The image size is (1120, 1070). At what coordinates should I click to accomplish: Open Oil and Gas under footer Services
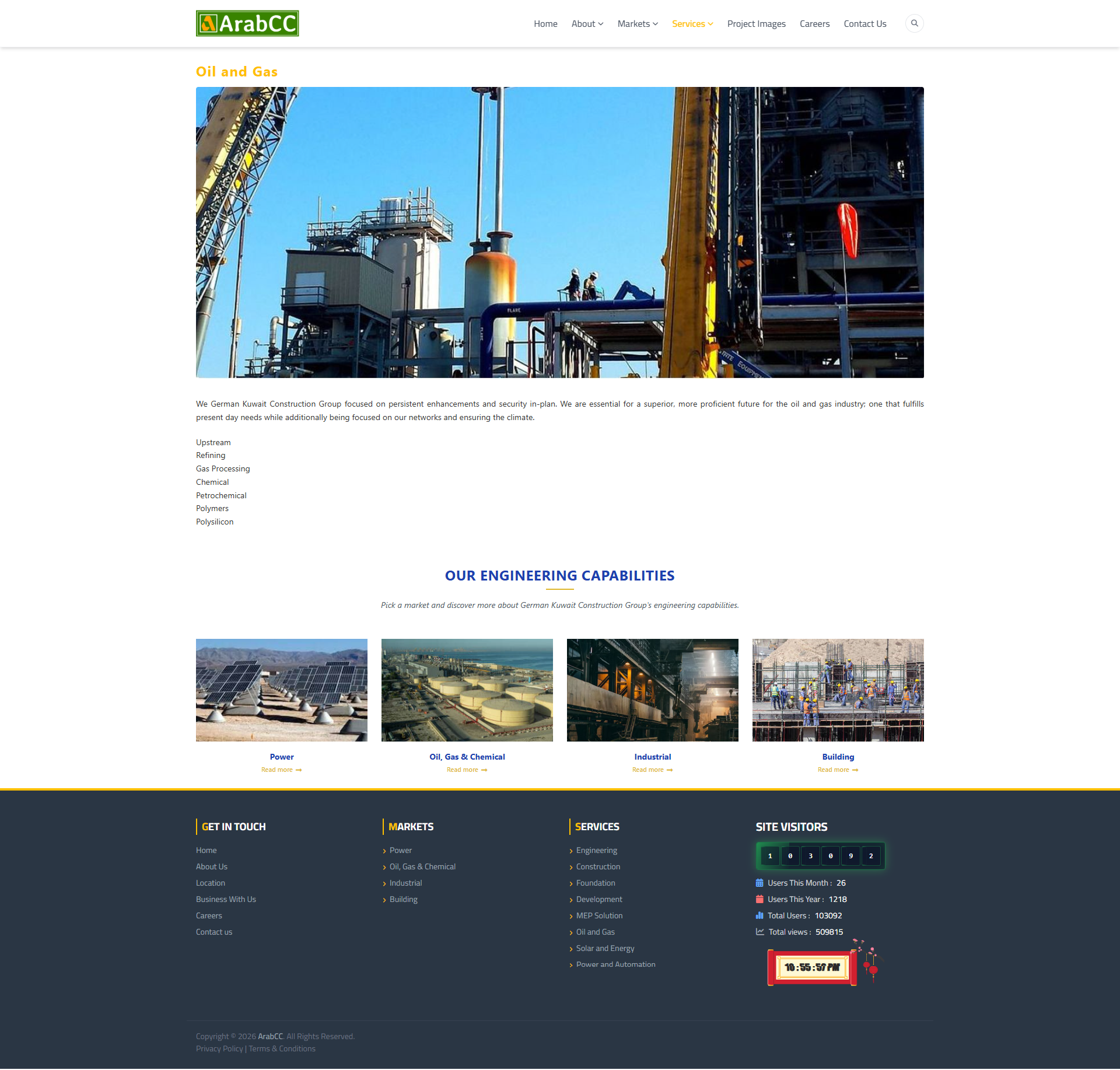(596, 932)
